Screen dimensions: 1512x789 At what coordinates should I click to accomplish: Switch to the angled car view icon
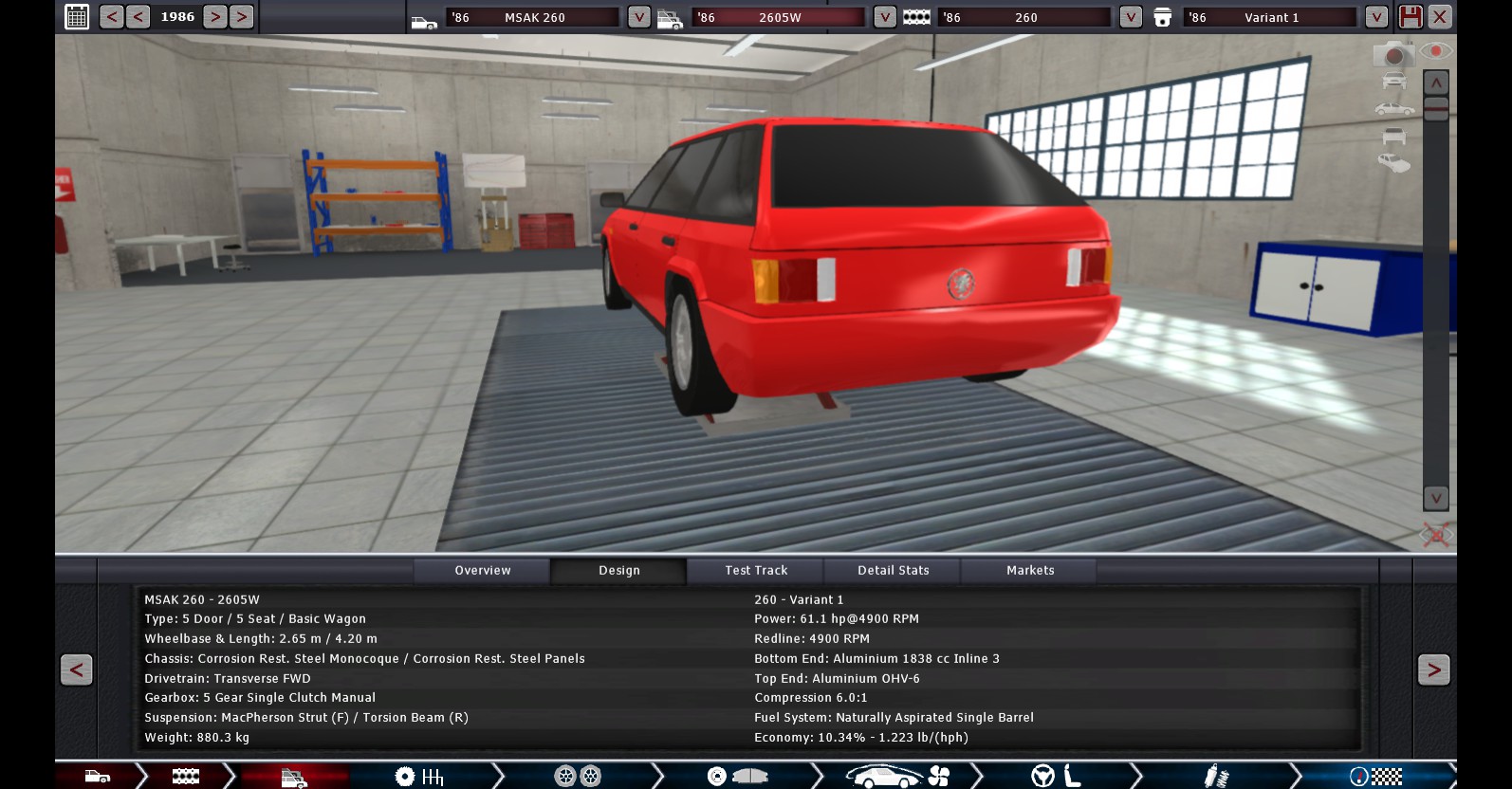click(x=1393, y=164)
